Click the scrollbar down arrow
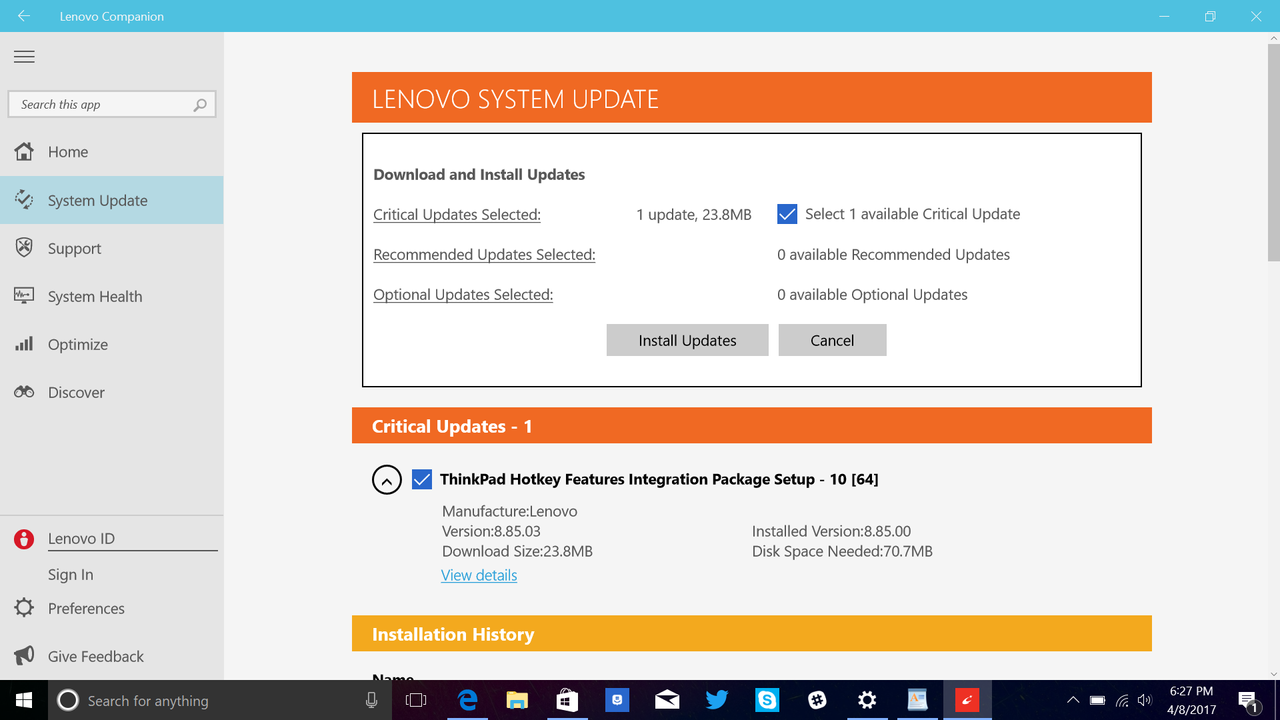This screenshot has height=720, width=1280. 1272,673
